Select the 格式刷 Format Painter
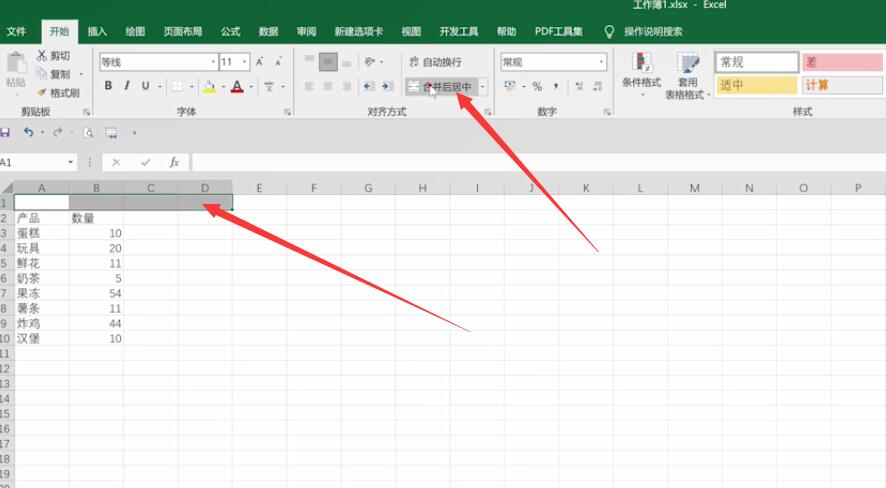886x488 pixels. tap(58, 93)
